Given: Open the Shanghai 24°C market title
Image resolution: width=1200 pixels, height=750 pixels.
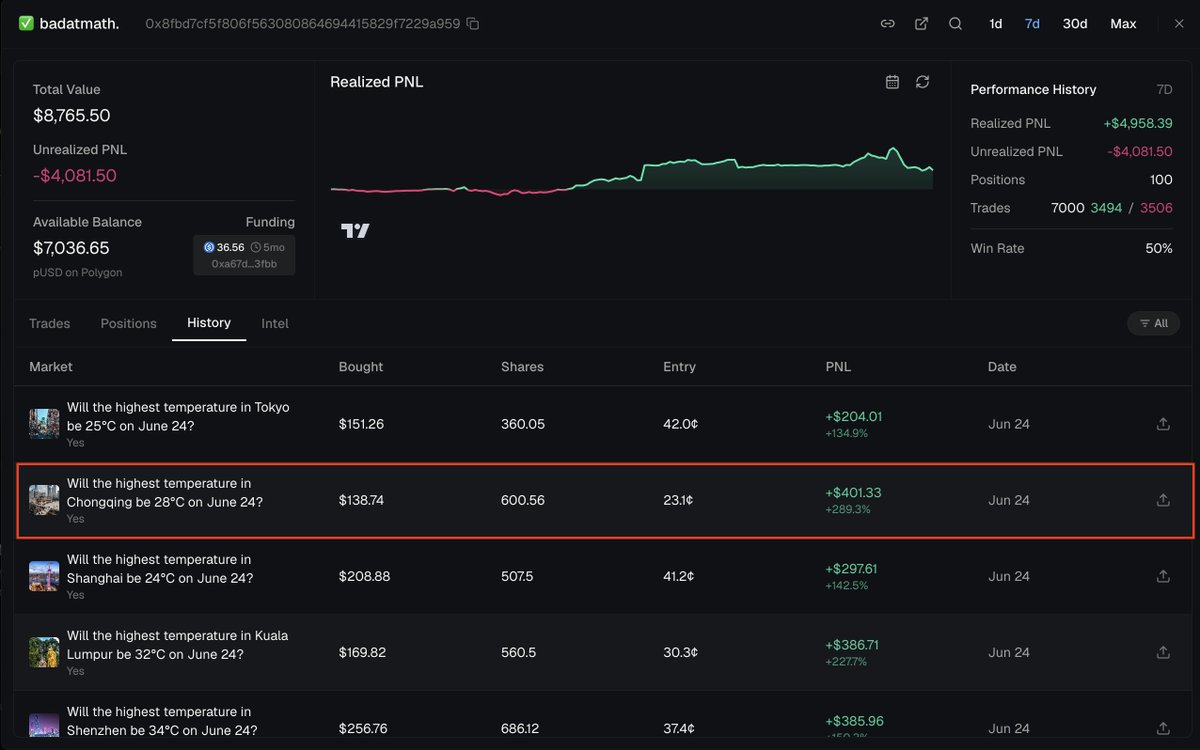Looking at the screenshot, I should pyautogui.click(x=160, y=568).
